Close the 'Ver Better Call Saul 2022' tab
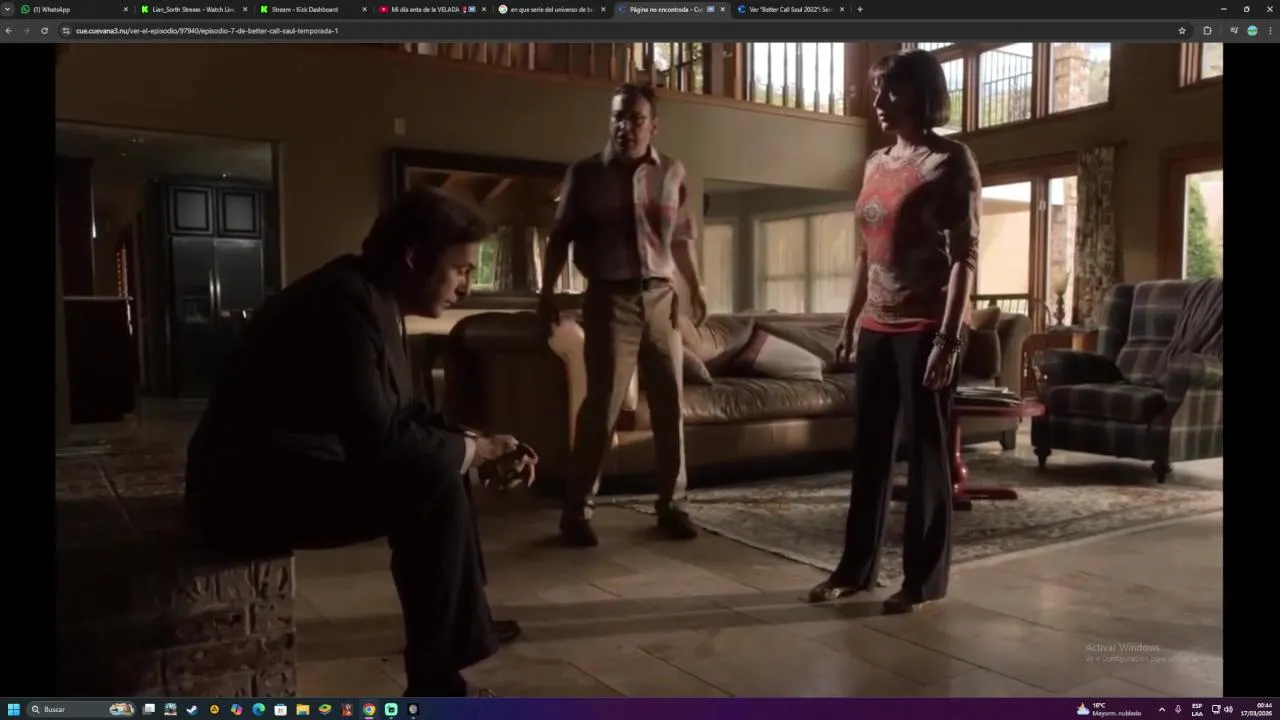Viewport: 1280px width, 720px height. tap(842, 9)
